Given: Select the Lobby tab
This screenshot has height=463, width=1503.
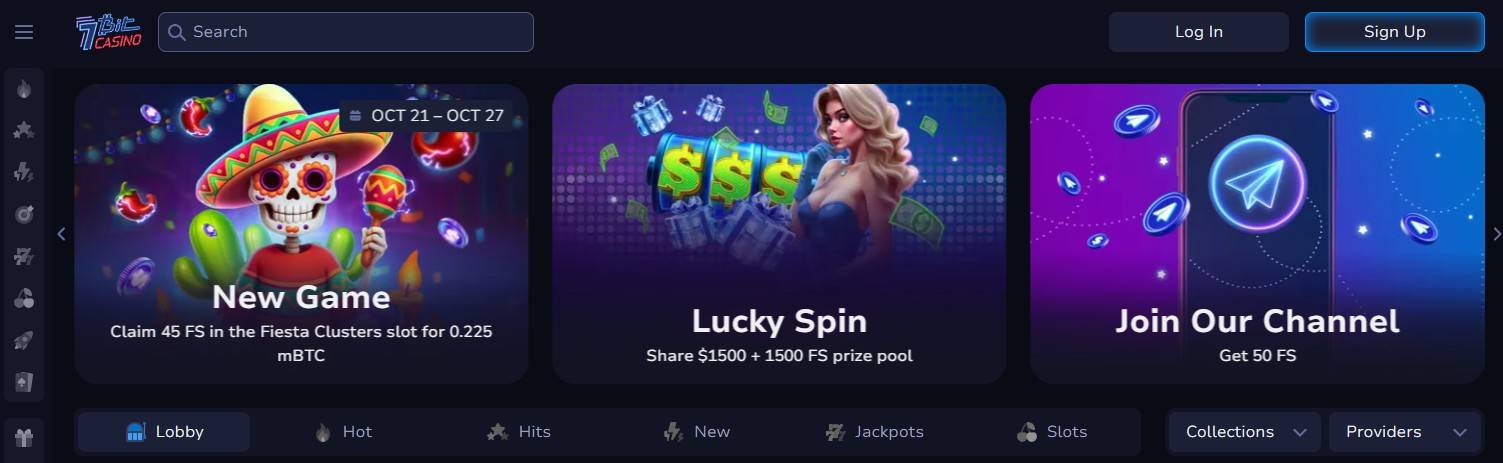Looking at the screenshot, I should 164,432.
